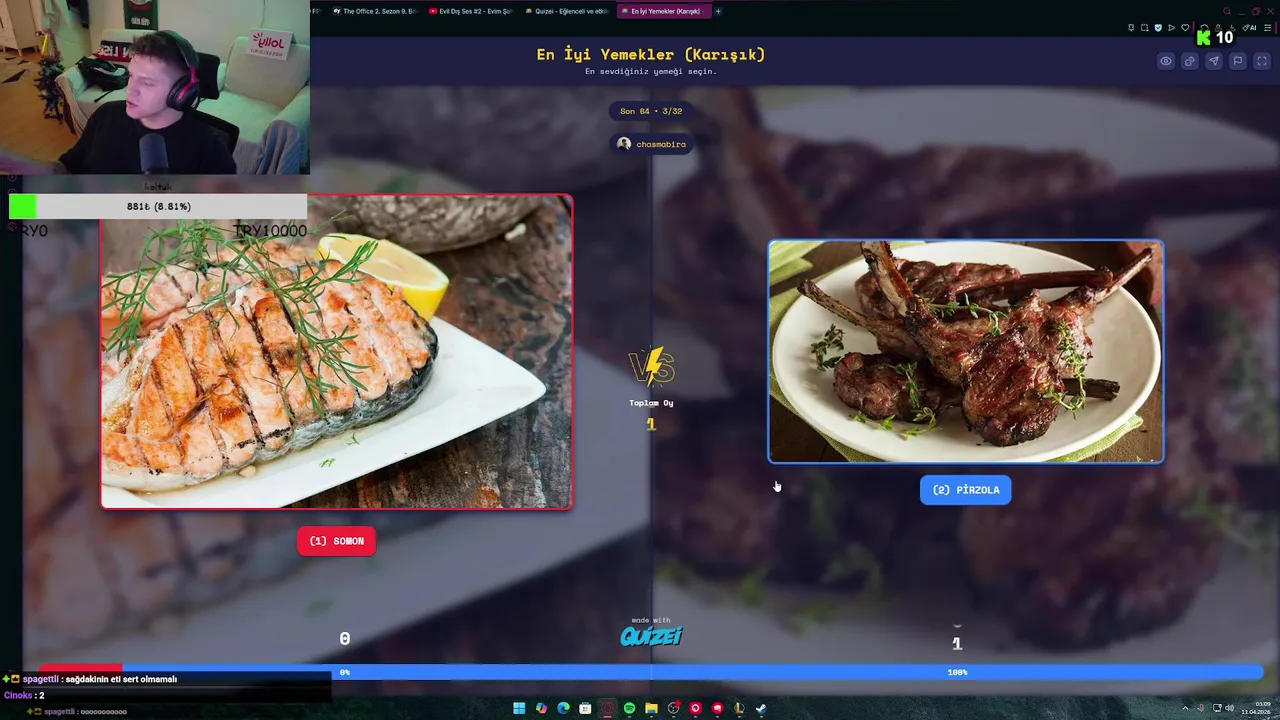Click the flag report icon
Screen dimensions: 1280x720
[1238, 61]
